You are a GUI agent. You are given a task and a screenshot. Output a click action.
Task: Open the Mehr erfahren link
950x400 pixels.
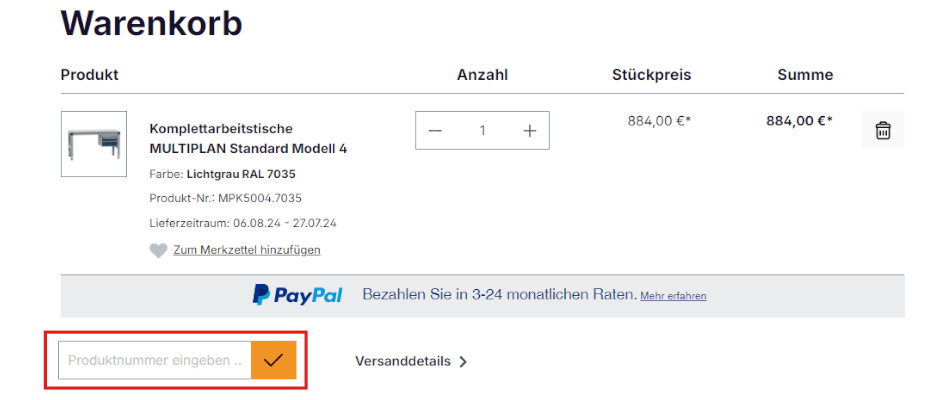673,296
